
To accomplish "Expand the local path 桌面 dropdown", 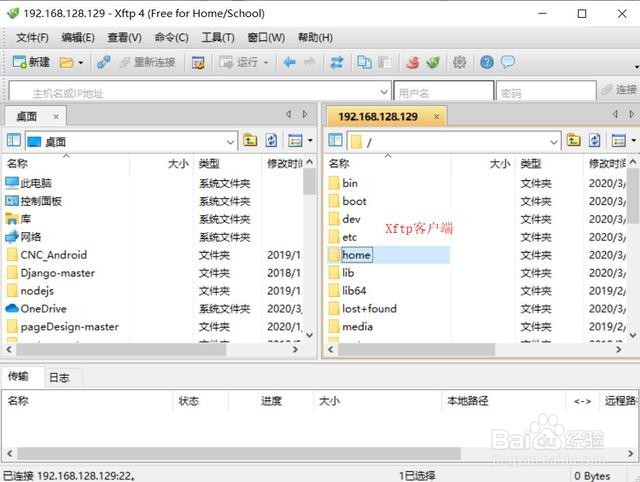I will coord(230,142).
